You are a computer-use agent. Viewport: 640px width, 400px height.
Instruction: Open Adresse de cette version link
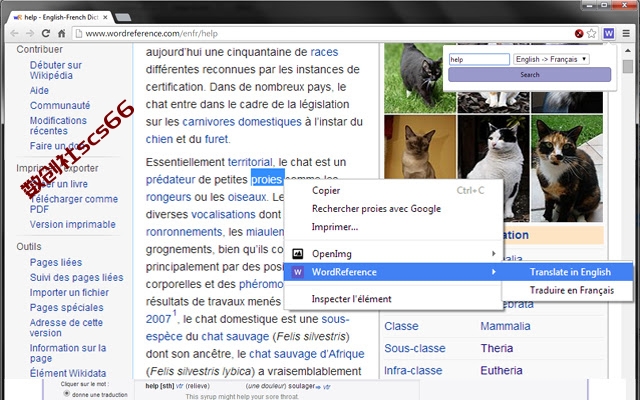66,328
